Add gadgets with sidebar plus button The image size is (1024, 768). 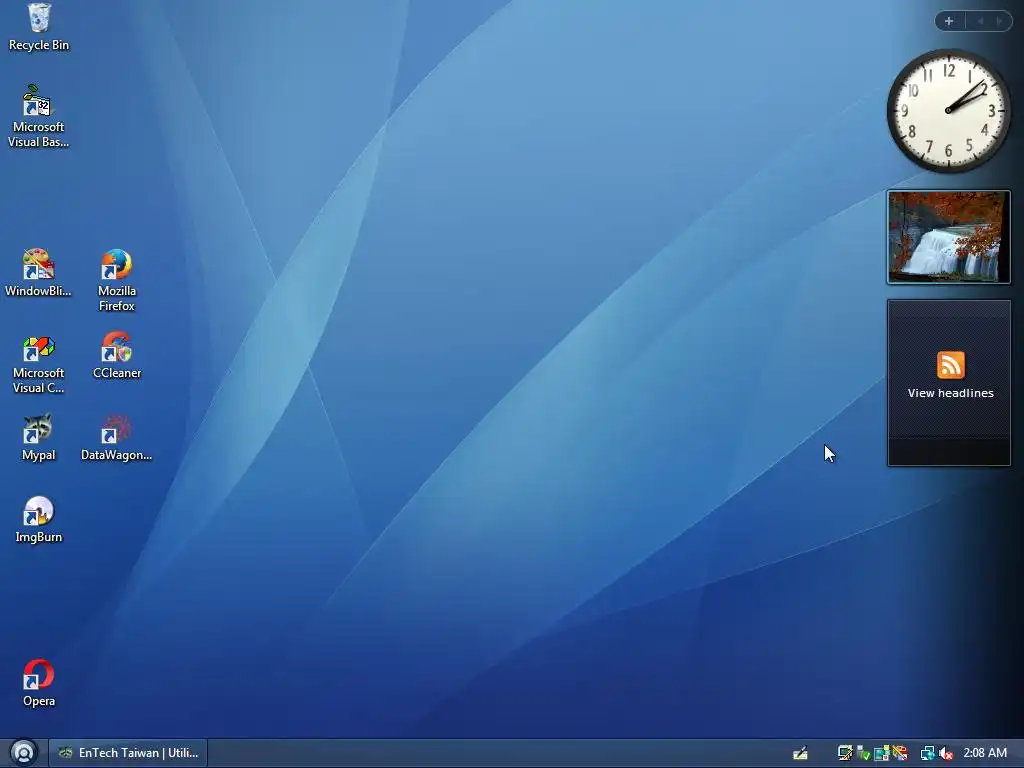click(949, 21)
